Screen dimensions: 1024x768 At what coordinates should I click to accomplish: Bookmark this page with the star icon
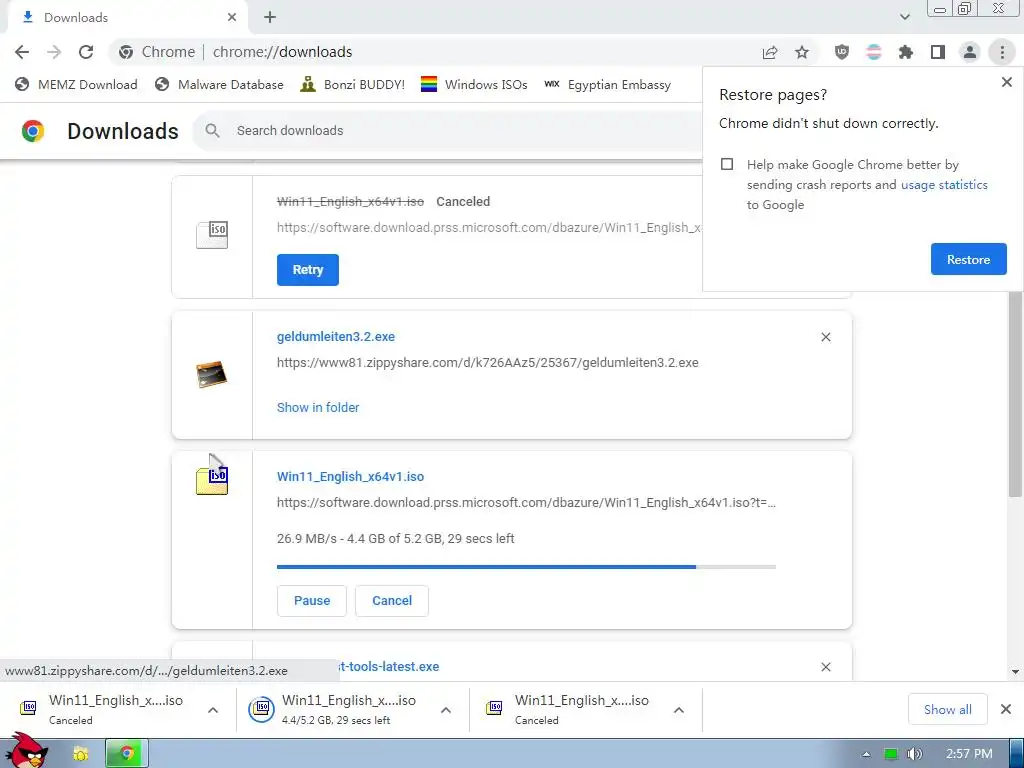(x=802, y=52)
